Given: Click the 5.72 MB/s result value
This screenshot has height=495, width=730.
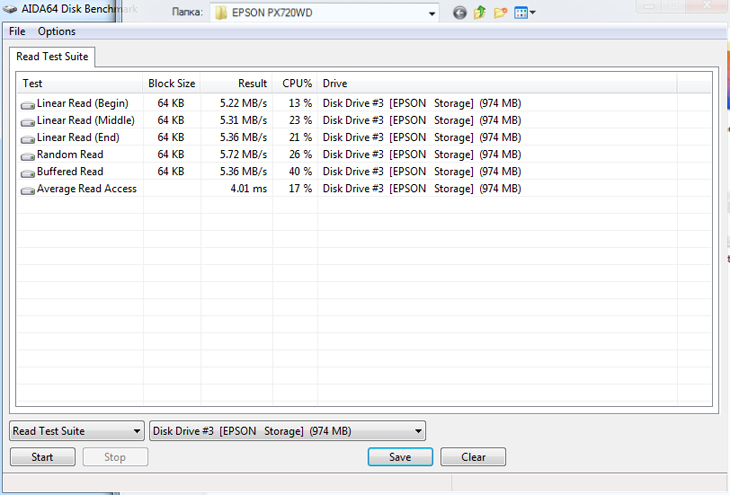Looking at the screenshot, I should [x=243, y=154].
